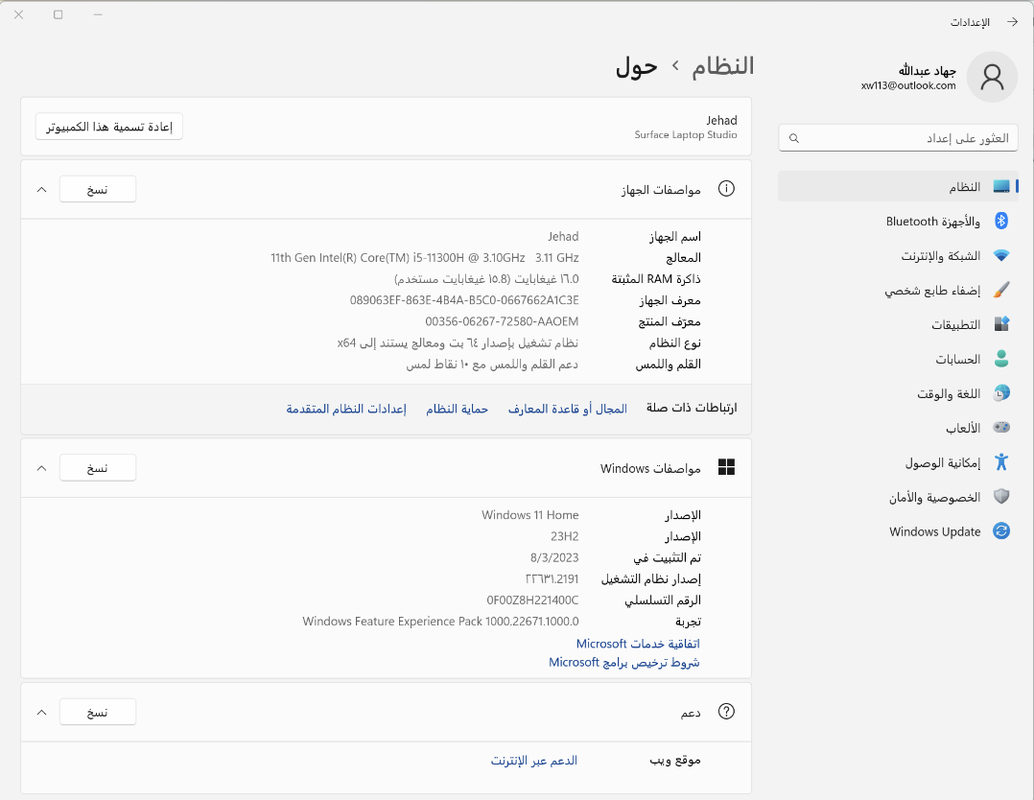1034x800 pixels.
Task: Click the support question mark icon
Action: click(x=726, y=712)
